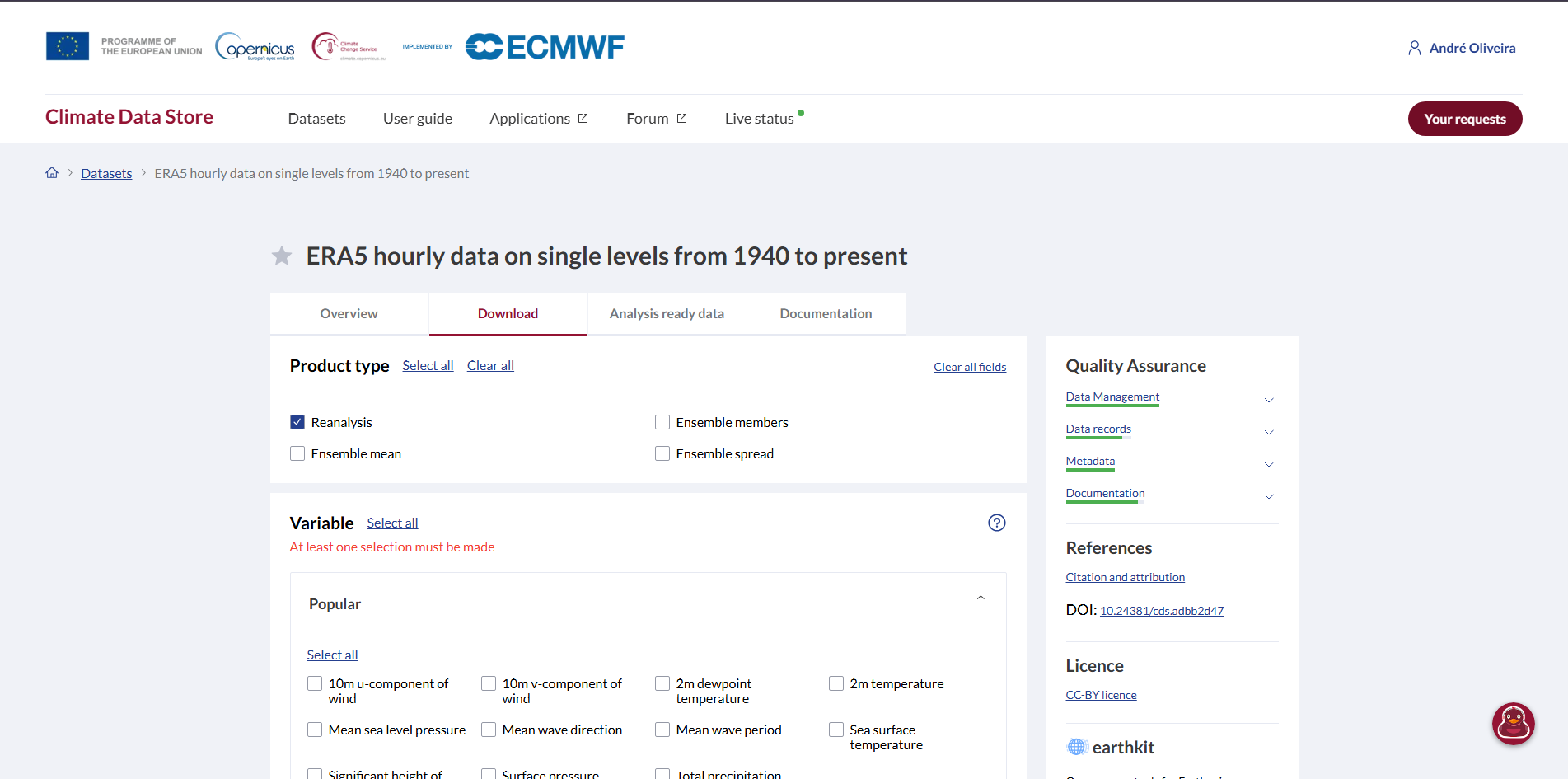Select Mean wave direction checkbox
The width and height of the screenshot is (1568, 779).
[489, 730]
